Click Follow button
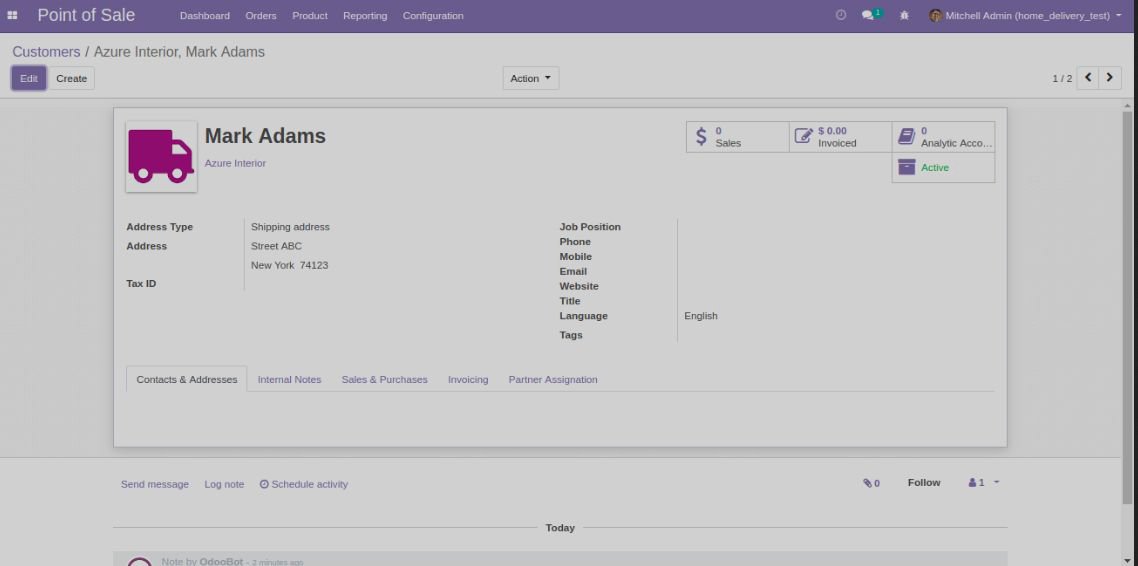This screenshot has width=1138, height=566. (x=924, y=483)
